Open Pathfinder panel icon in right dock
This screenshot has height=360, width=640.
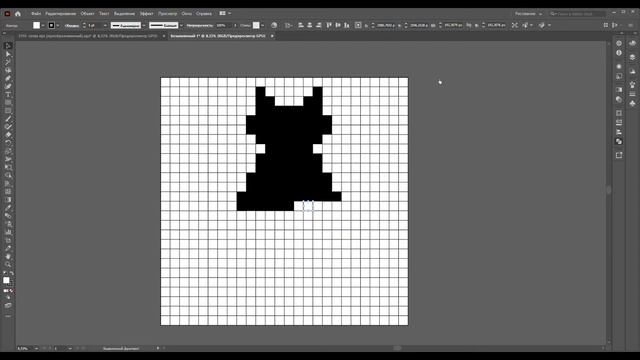click(619, 141)
